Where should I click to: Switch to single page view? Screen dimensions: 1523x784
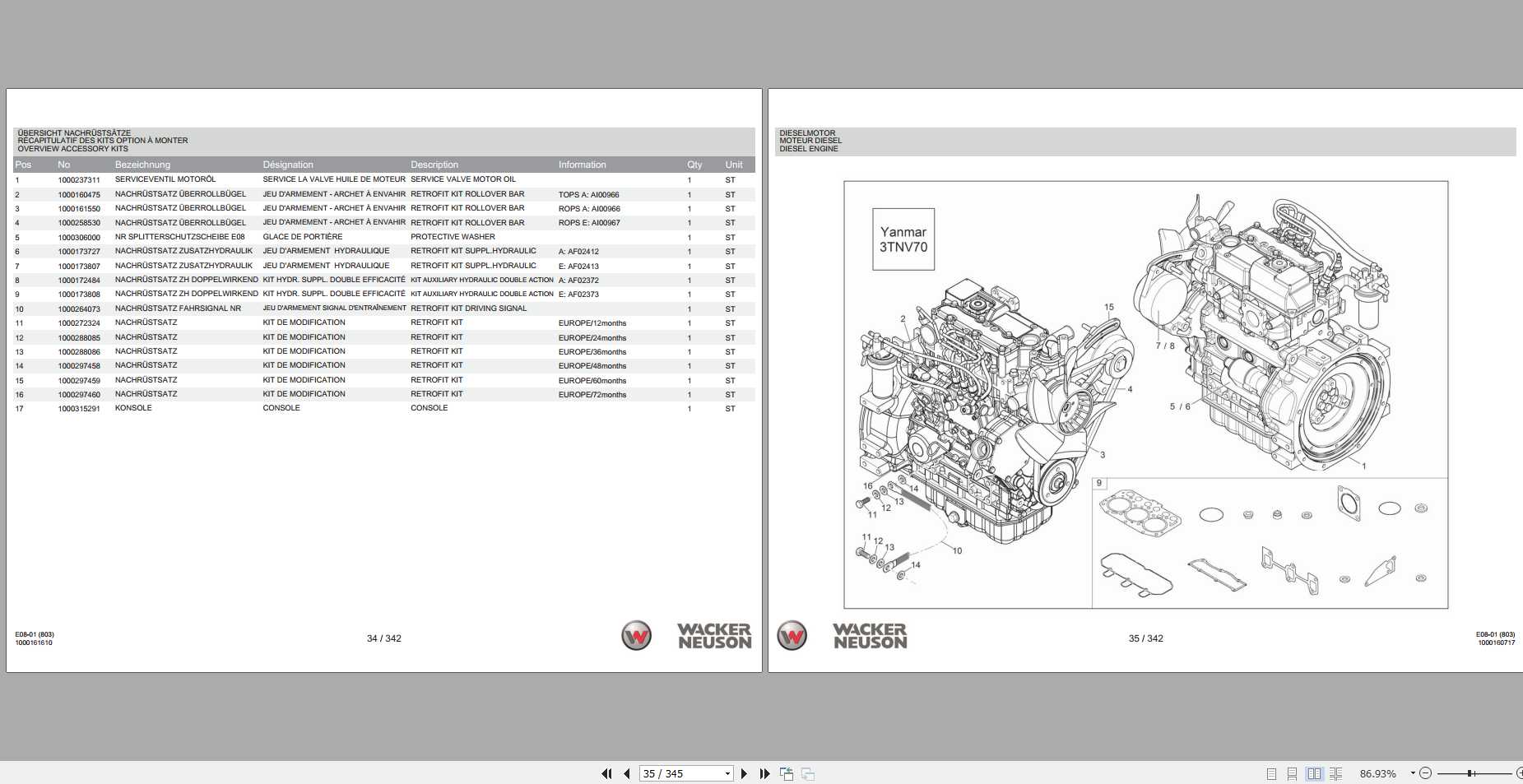point(1271,773)
